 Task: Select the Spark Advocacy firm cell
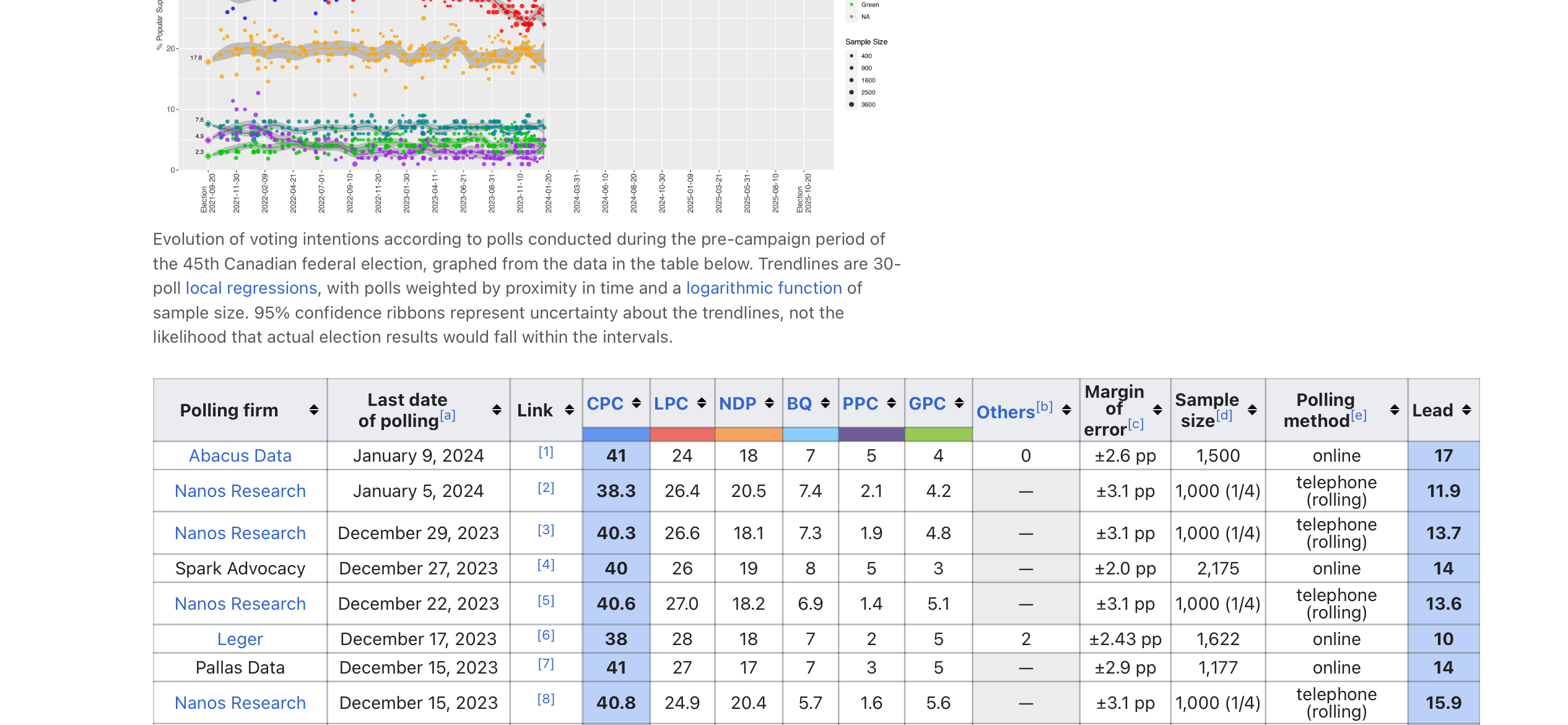tap(240, 568)
